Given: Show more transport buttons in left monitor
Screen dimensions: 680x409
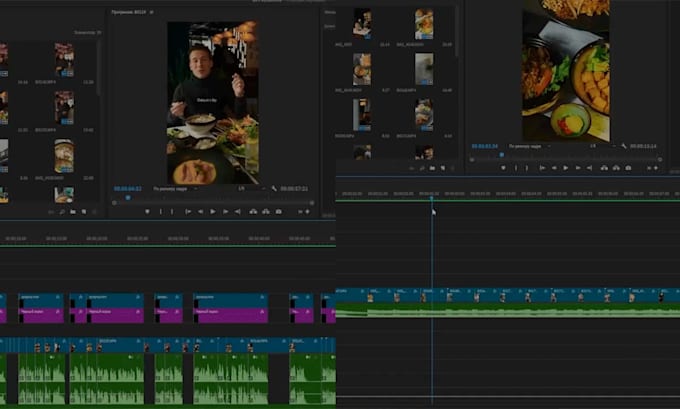Looking at the screenshot, I should [x=300, y=212].
